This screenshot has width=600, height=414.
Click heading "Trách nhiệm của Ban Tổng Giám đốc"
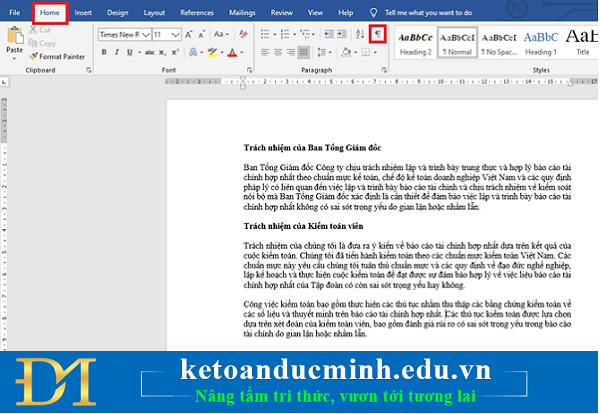tap(312, 148)
